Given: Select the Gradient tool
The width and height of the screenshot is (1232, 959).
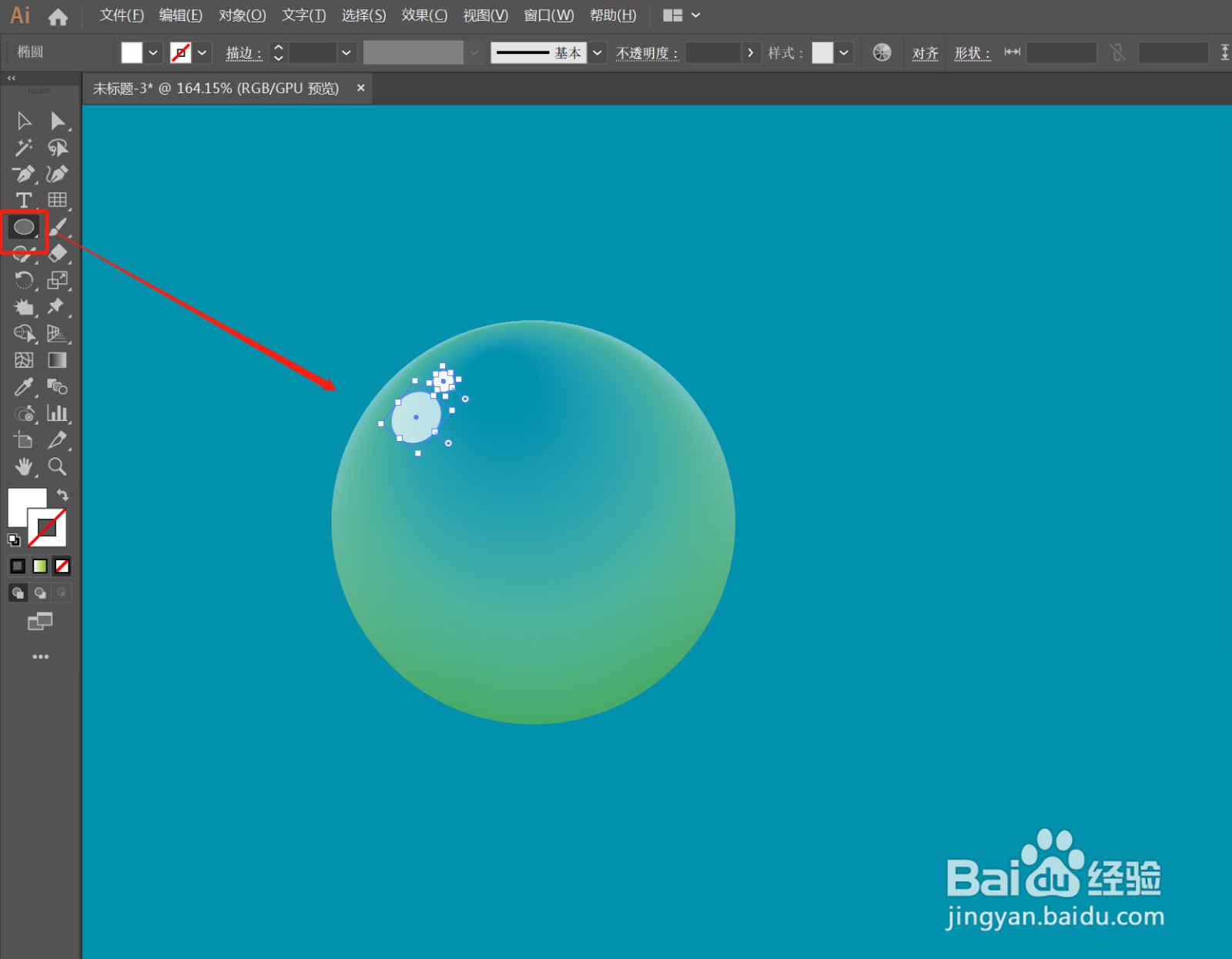Looking at the screenshot, I should [57, 360].
